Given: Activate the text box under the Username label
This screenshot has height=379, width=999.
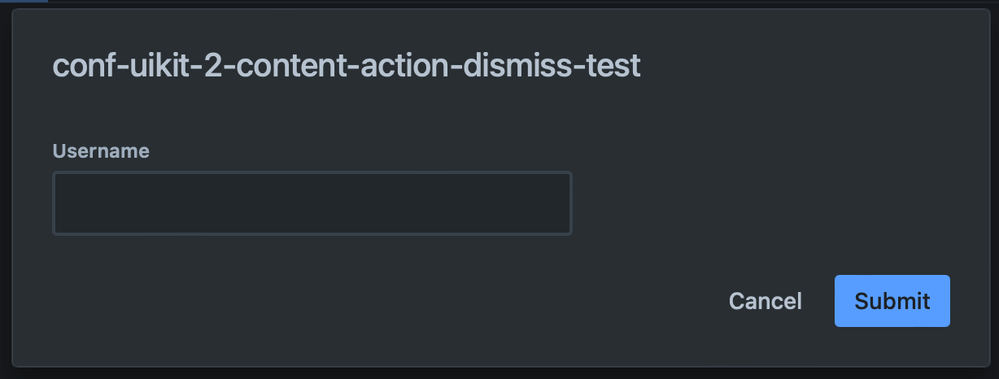Looking at the screenshot, I should (x=312, y=203).
